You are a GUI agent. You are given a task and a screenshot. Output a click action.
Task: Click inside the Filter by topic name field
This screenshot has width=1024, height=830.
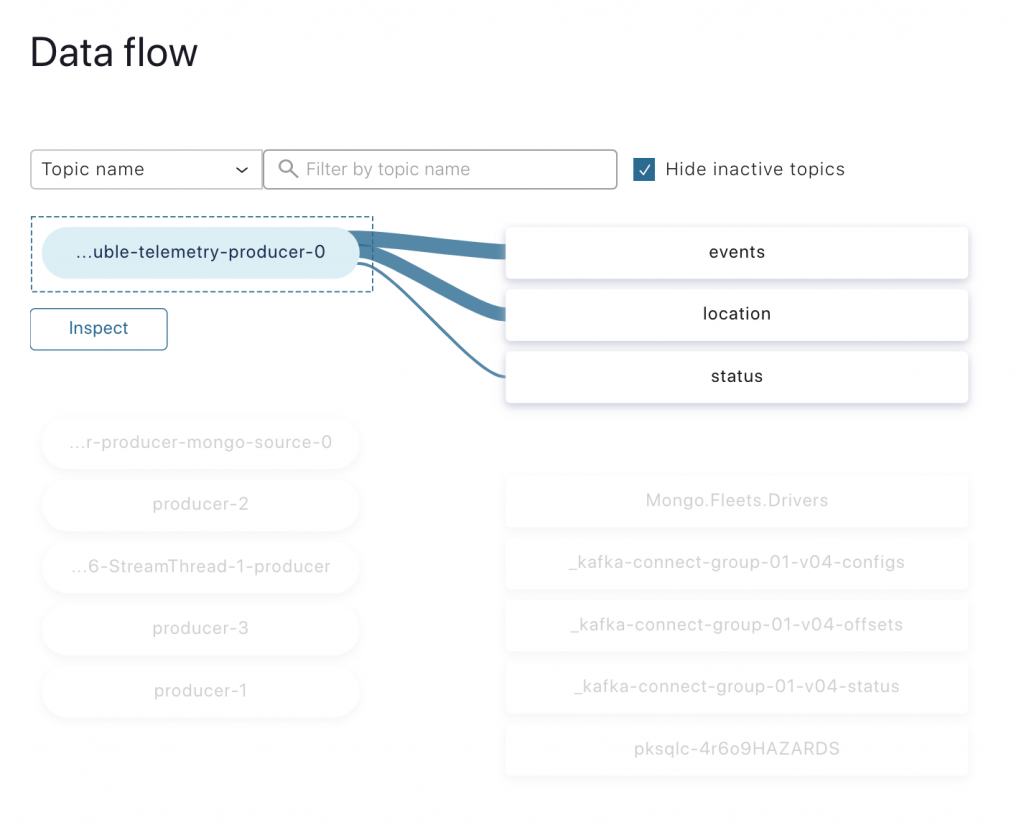point(440,169)
